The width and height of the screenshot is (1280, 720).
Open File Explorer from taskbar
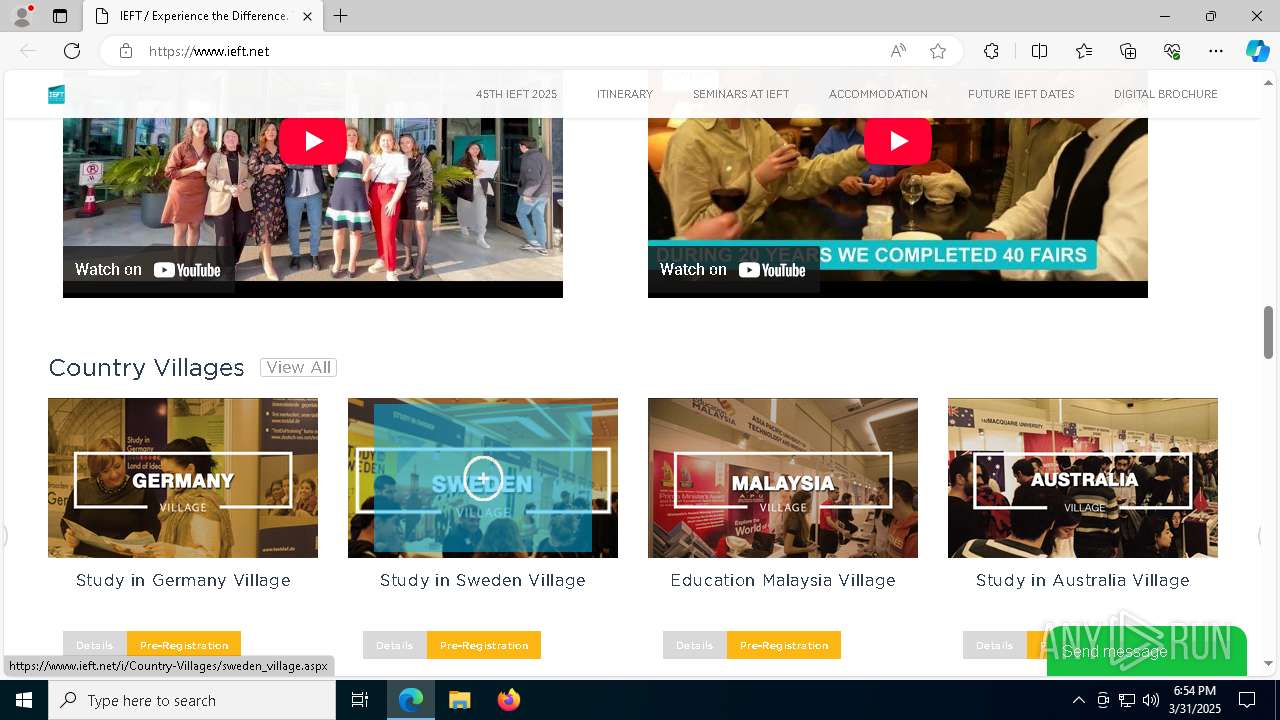tap(459, 700)
